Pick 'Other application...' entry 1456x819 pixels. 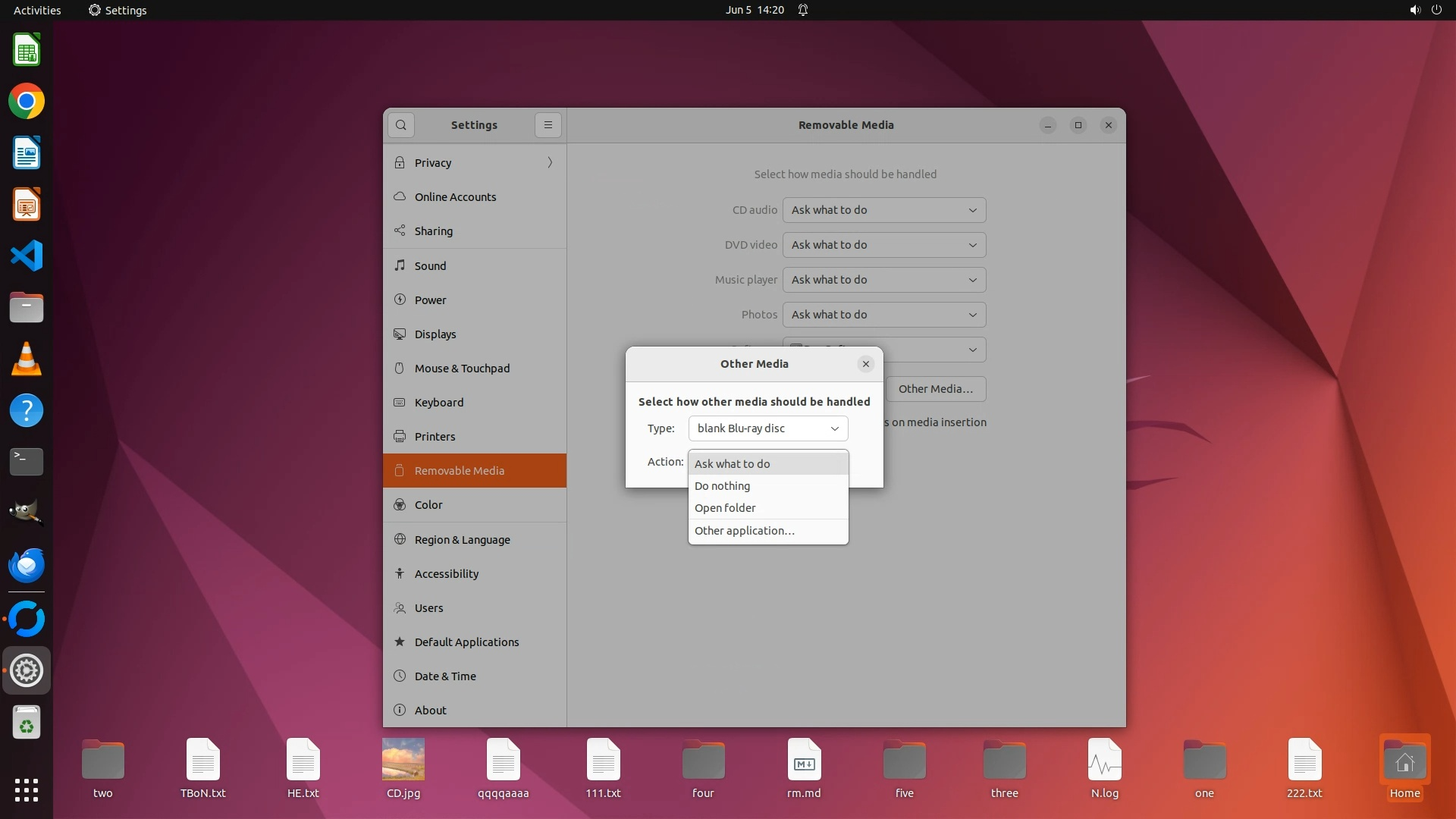tap(744, 531)
